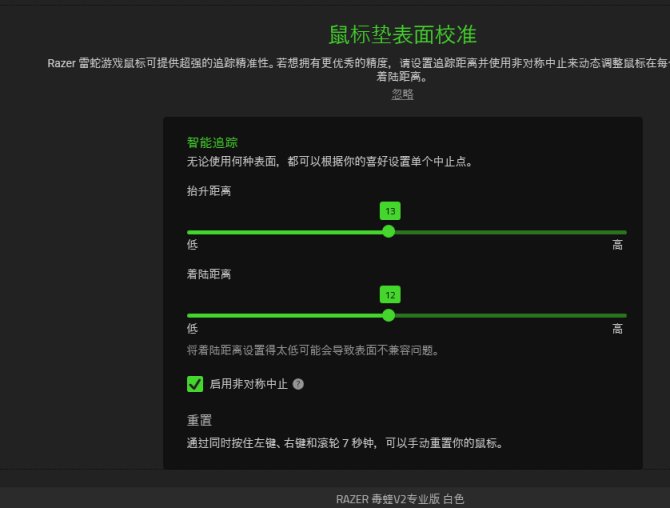Click the 着陆距离 label
This screenshot has height=508, width=670.
(x=209, y=274)
